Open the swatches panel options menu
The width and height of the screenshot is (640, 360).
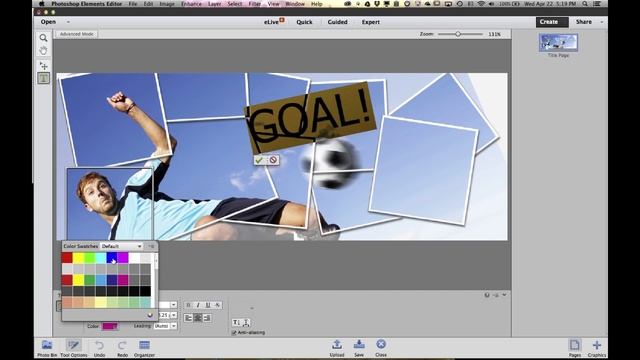pyautogui.click(x=151, y=246)
